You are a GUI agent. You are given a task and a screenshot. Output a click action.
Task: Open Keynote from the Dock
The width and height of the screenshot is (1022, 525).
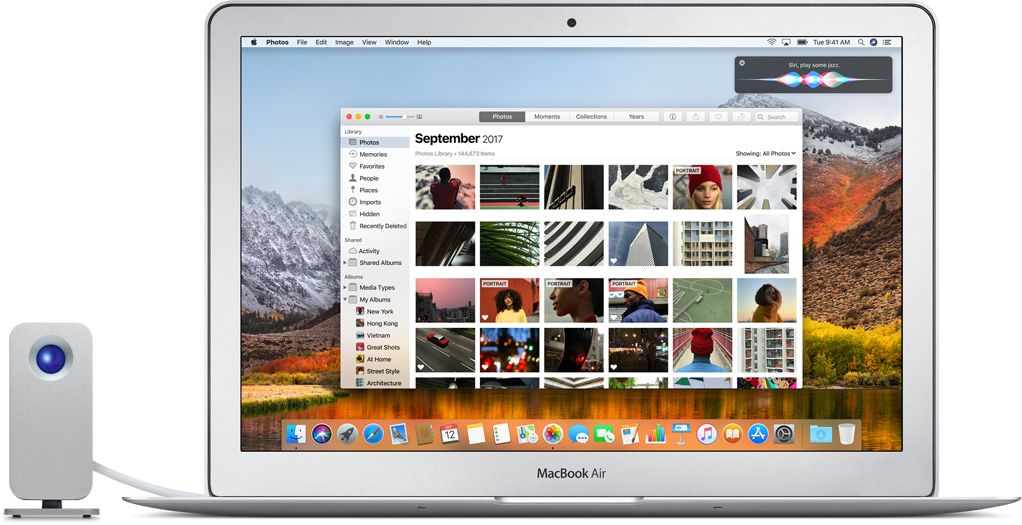(x=681, y=433)
